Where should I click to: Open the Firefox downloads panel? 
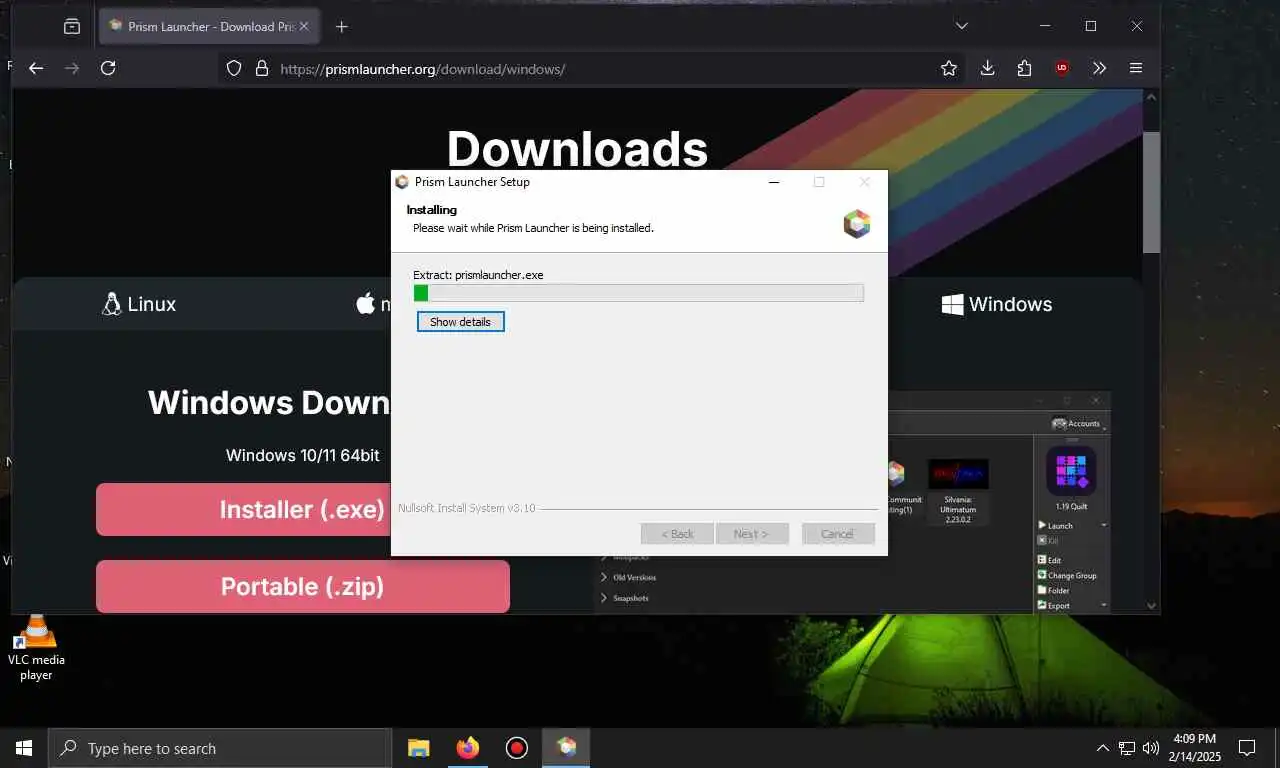tap(987, 68)
